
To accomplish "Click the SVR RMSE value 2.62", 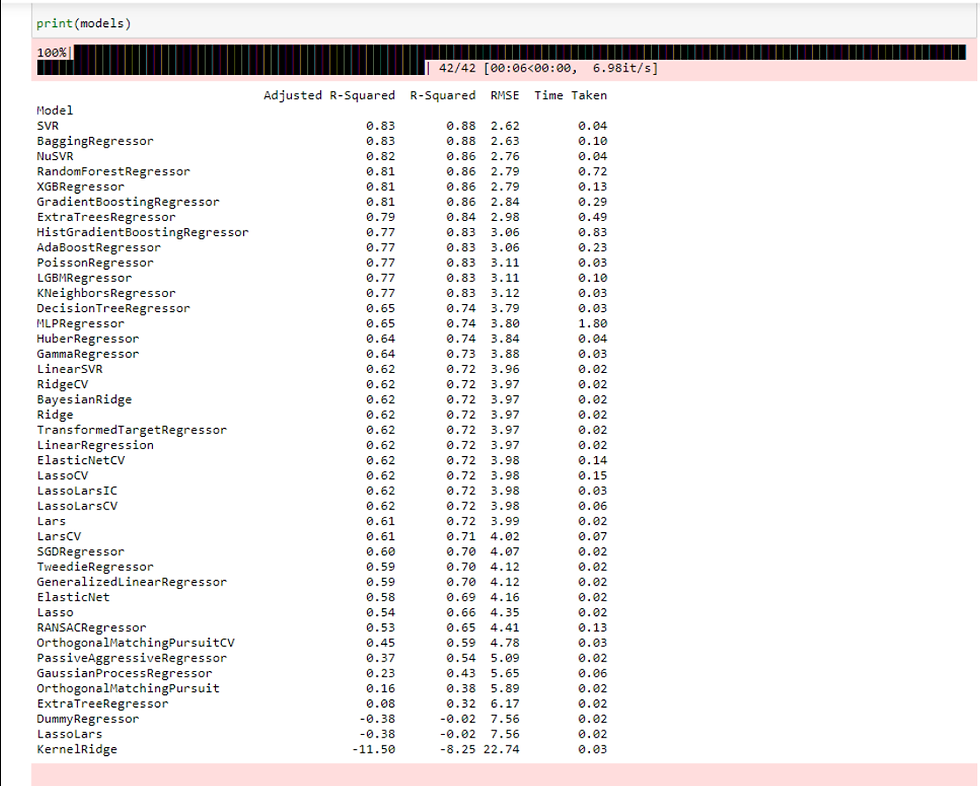I will coord(504,126).
